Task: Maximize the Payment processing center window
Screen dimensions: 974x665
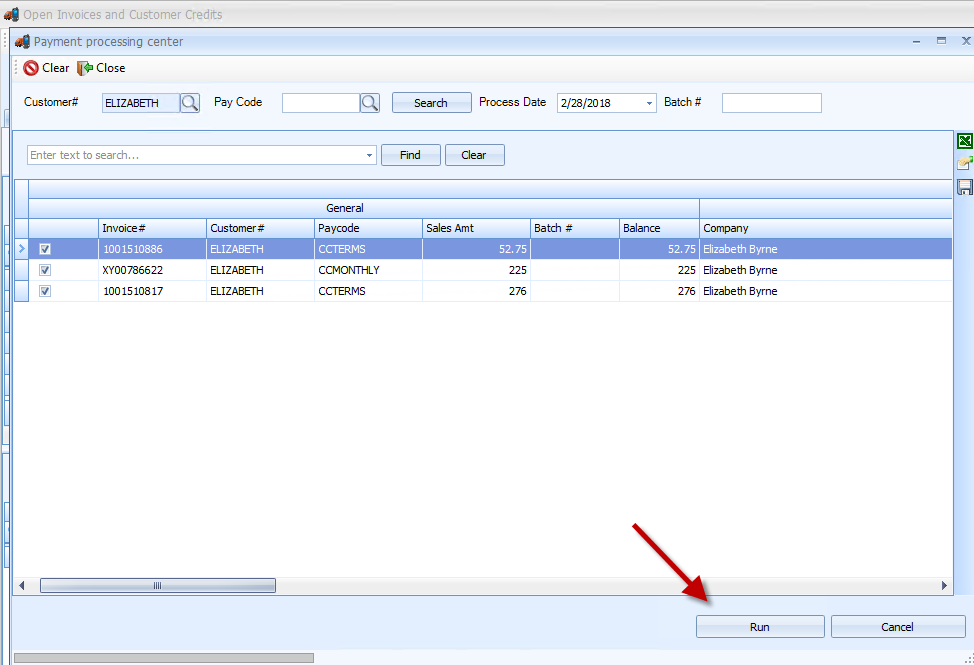Action: click(x=942, y=41)
